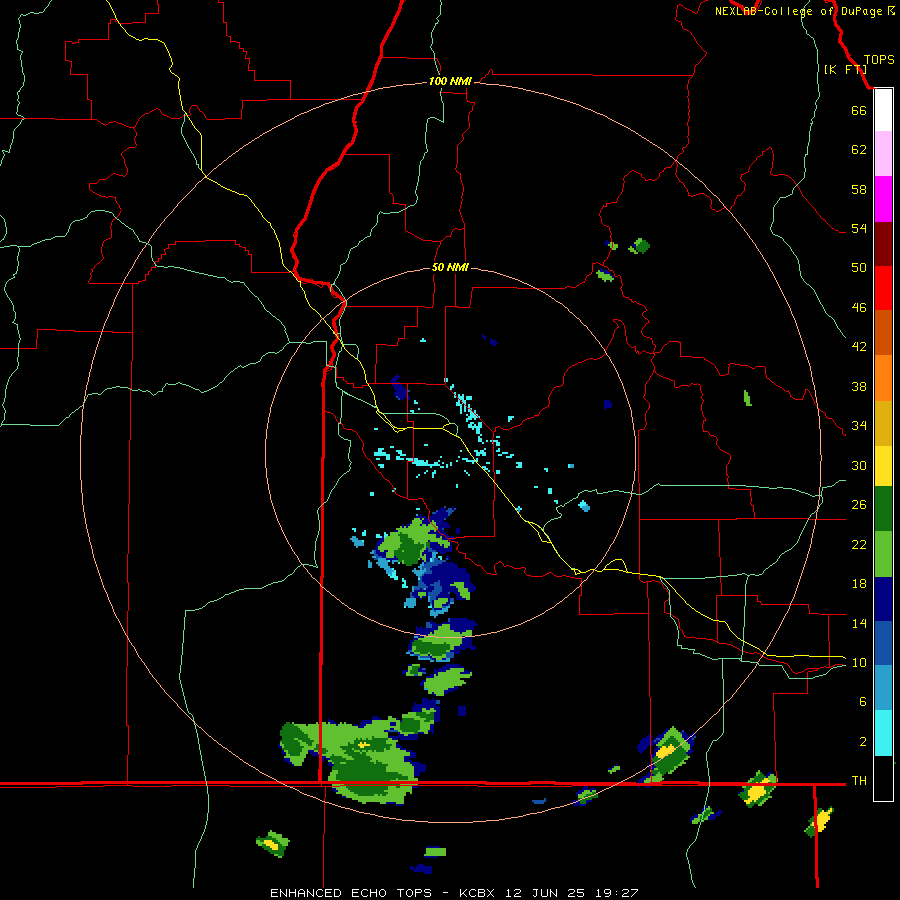
Task: Click the "2" legend value
Action: click(863, 741)
